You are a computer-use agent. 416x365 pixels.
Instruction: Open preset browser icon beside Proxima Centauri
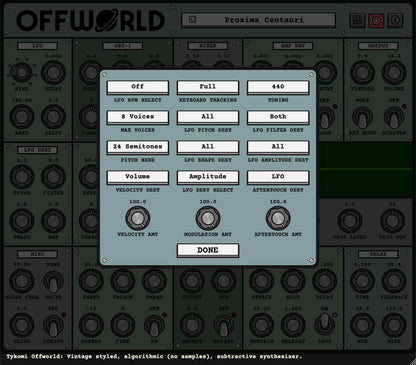click(x=192, y=20)
